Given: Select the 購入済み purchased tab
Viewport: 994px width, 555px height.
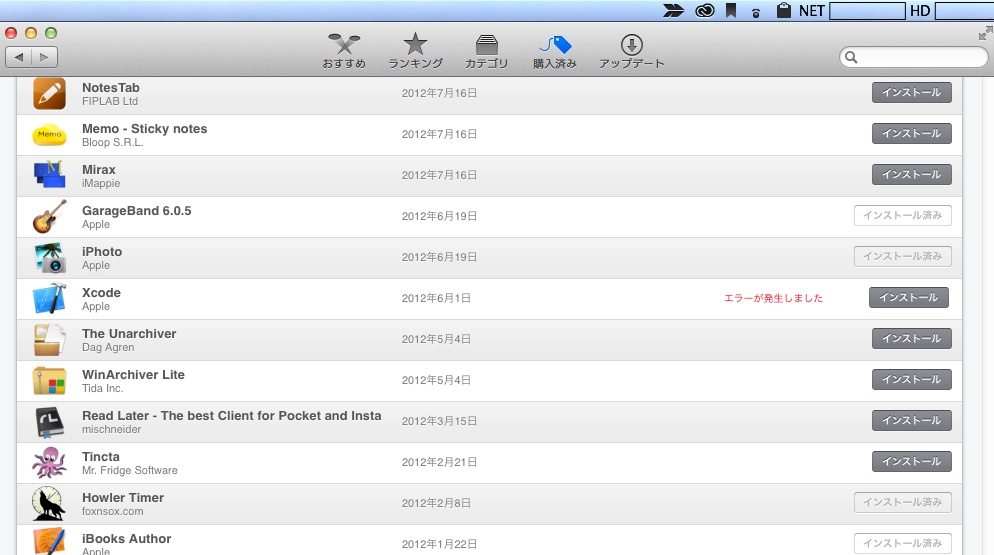Looking at the screenshot, I should [555, 51].
